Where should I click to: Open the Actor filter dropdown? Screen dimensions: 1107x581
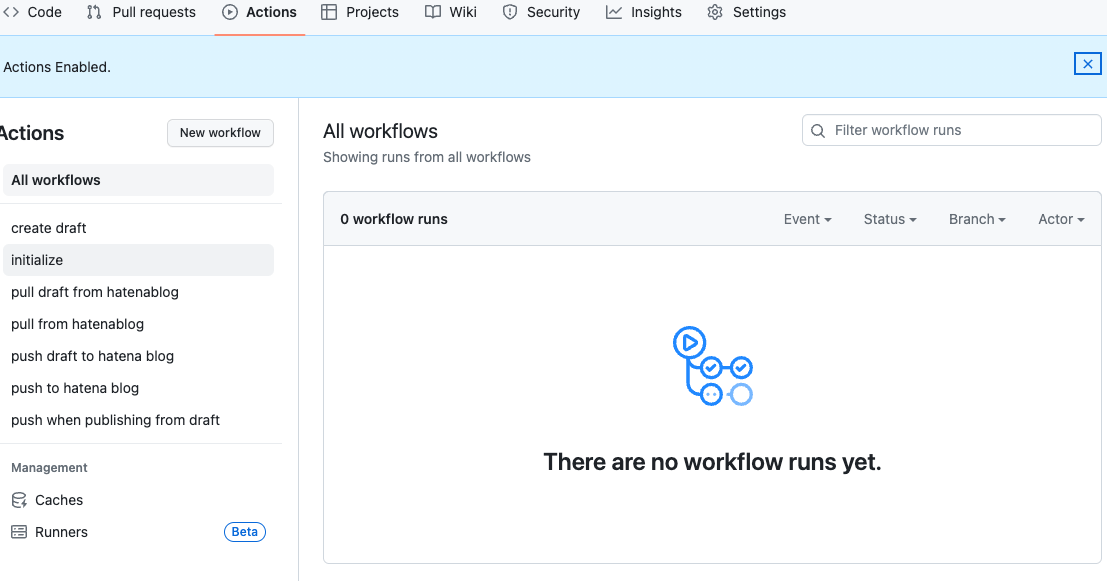pos(1061,219)
